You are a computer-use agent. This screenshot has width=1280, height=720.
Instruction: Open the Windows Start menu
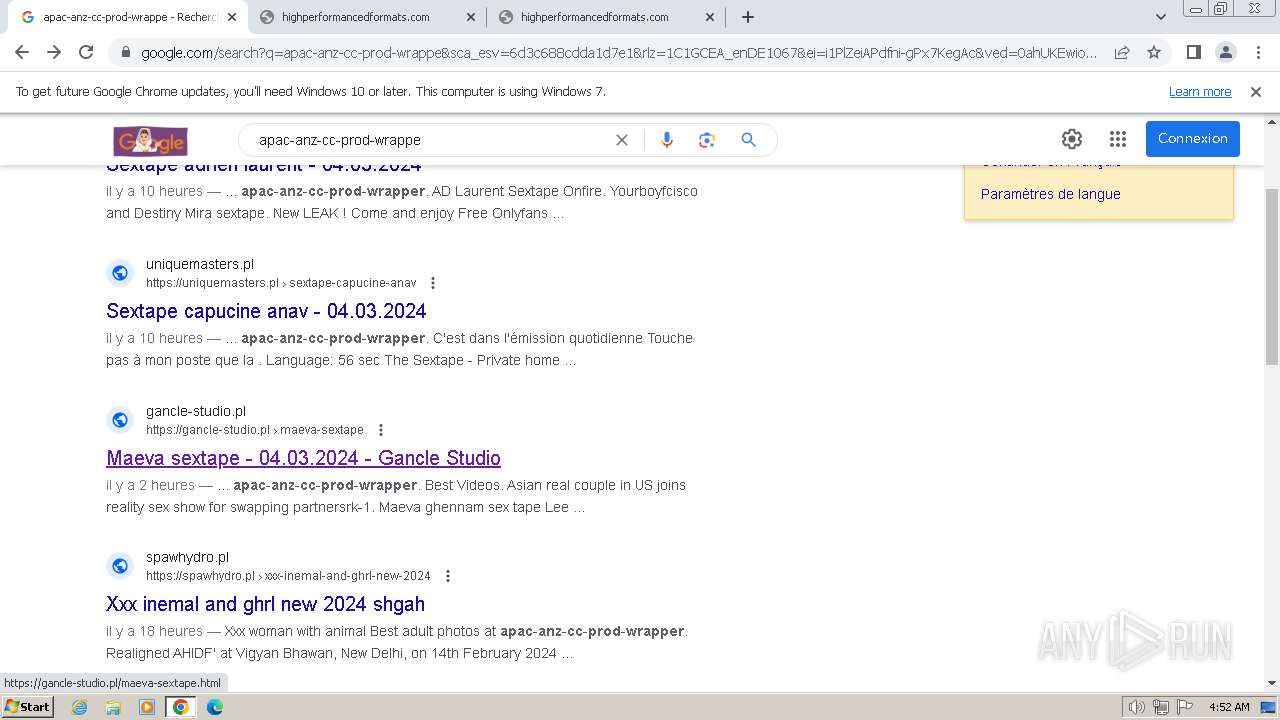coord(27,707)
